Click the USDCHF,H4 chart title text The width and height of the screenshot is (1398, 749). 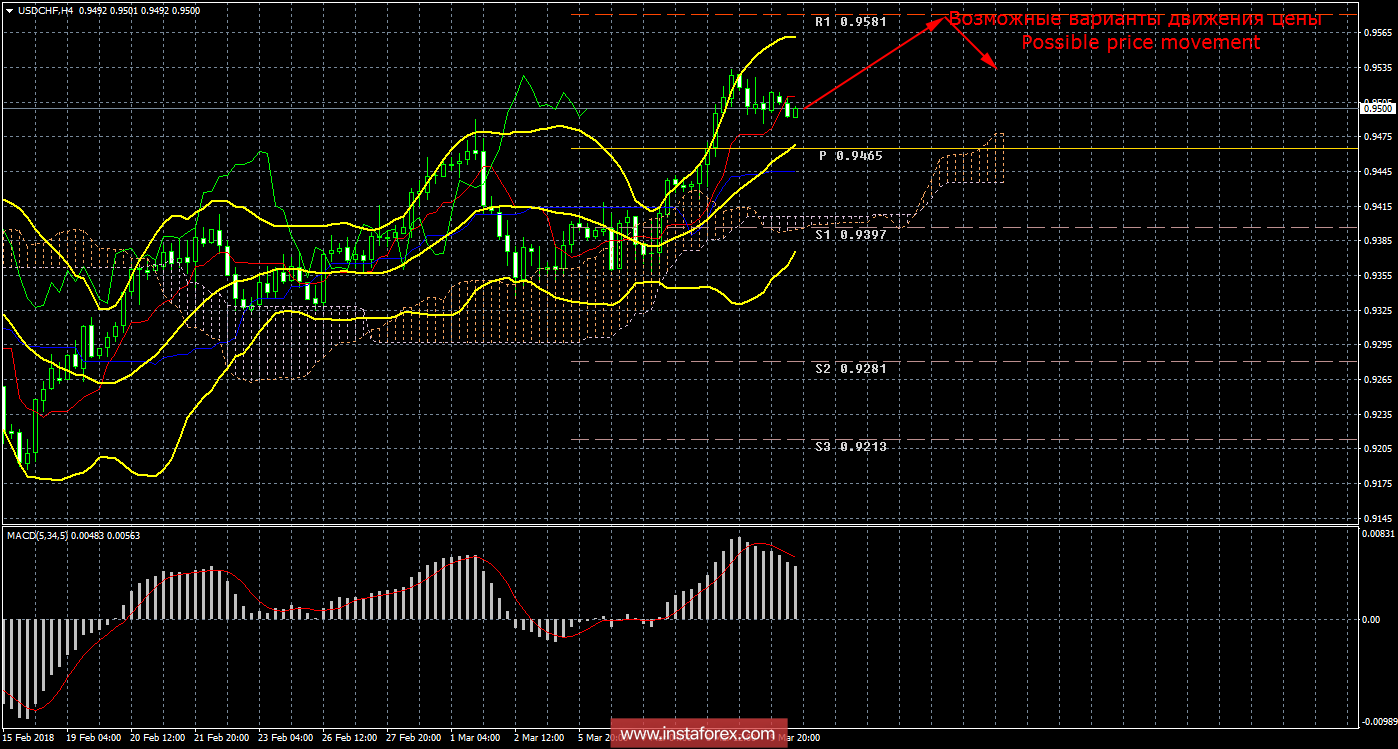click(46, 12)
